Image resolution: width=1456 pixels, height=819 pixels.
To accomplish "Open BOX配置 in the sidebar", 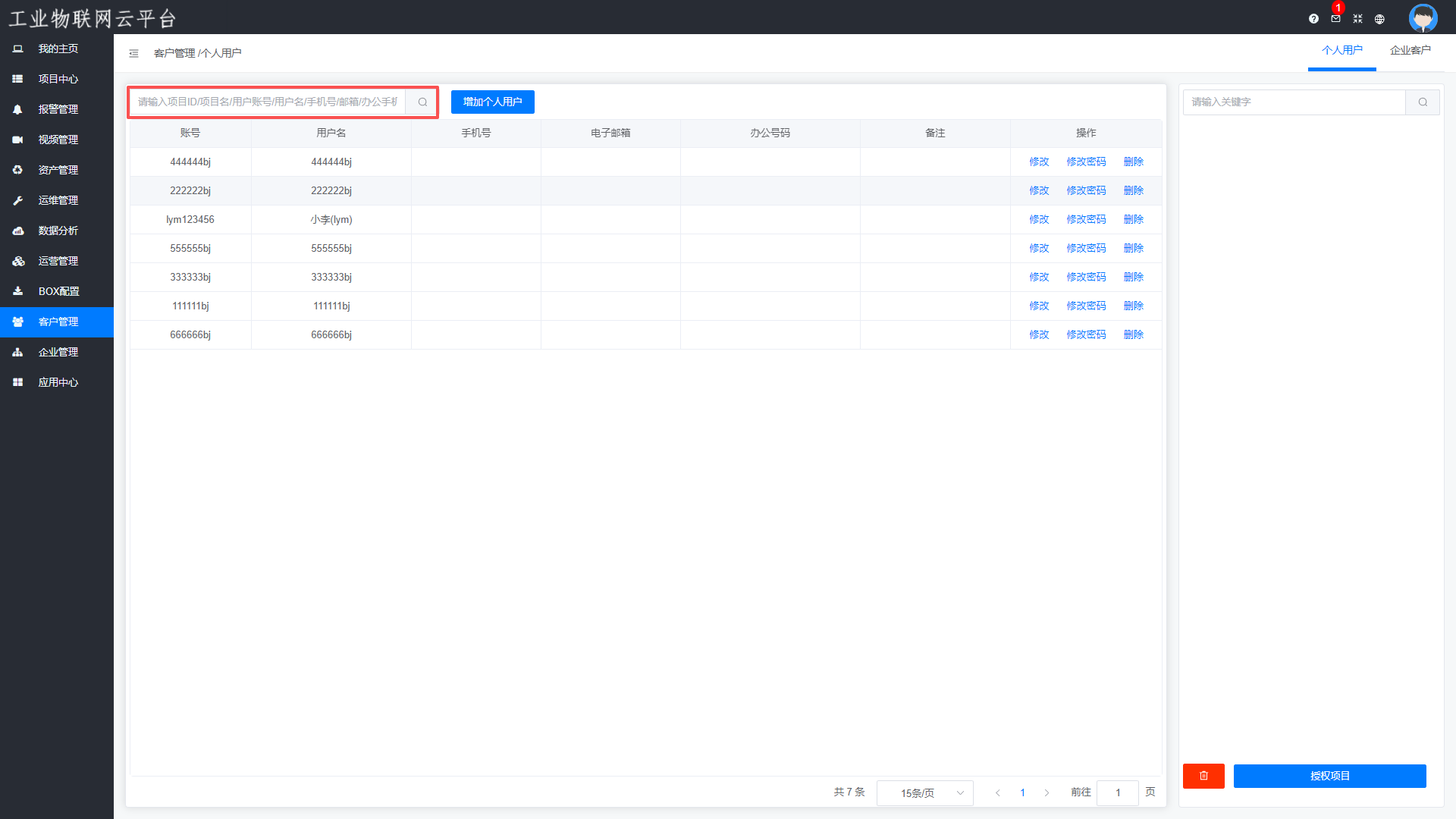I will click(x=58, y=291).
